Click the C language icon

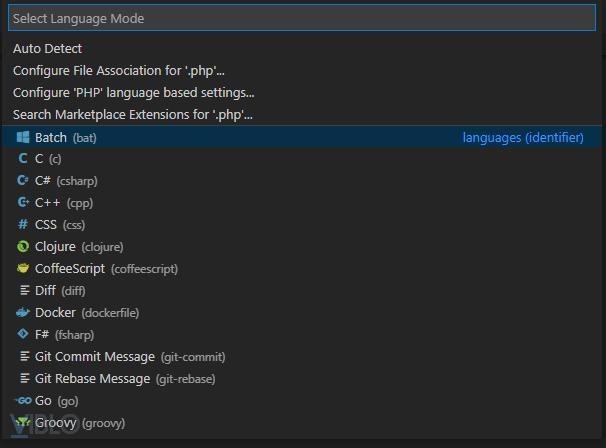23,159
